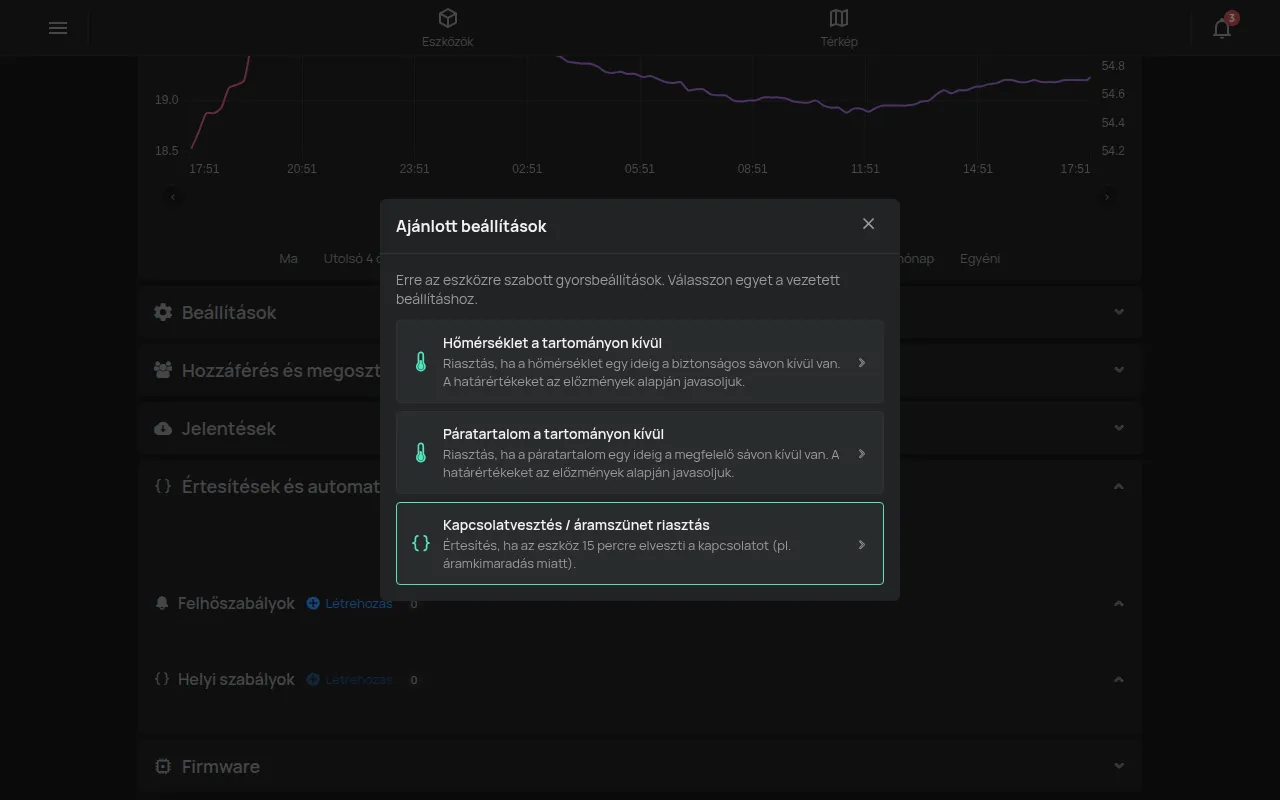
Task: Select Páratartalom a tartományon kívül preset
Action: (x=640, y=452)
